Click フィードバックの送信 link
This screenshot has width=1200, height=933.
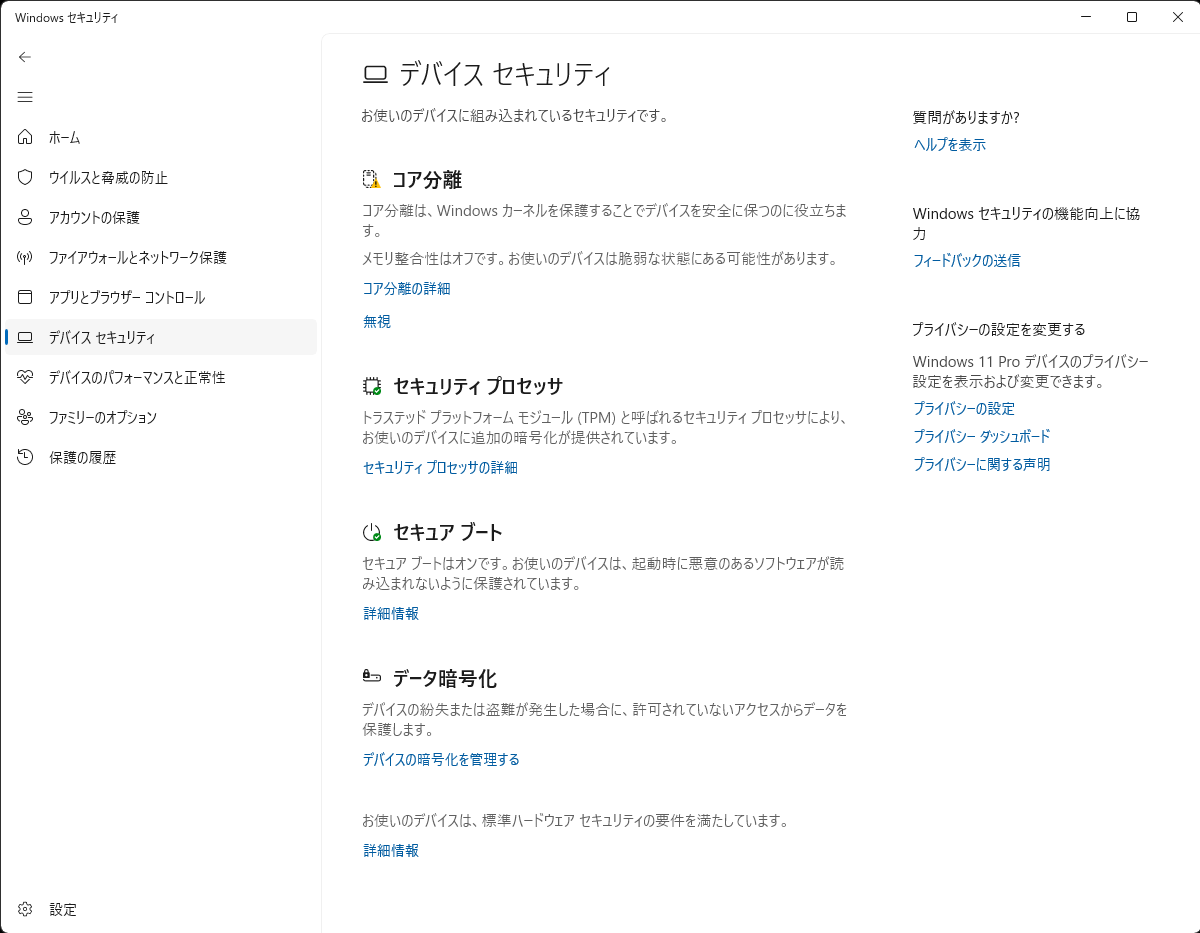click(966, 260)
